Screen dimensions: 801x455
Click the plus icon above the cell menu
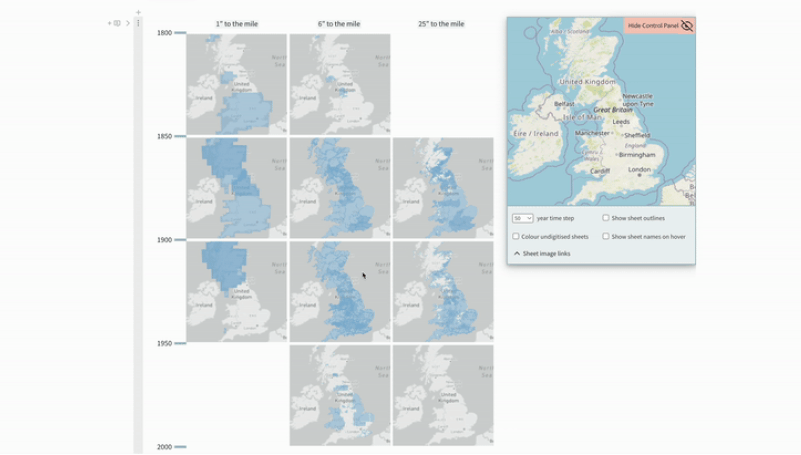click(138, 13)
